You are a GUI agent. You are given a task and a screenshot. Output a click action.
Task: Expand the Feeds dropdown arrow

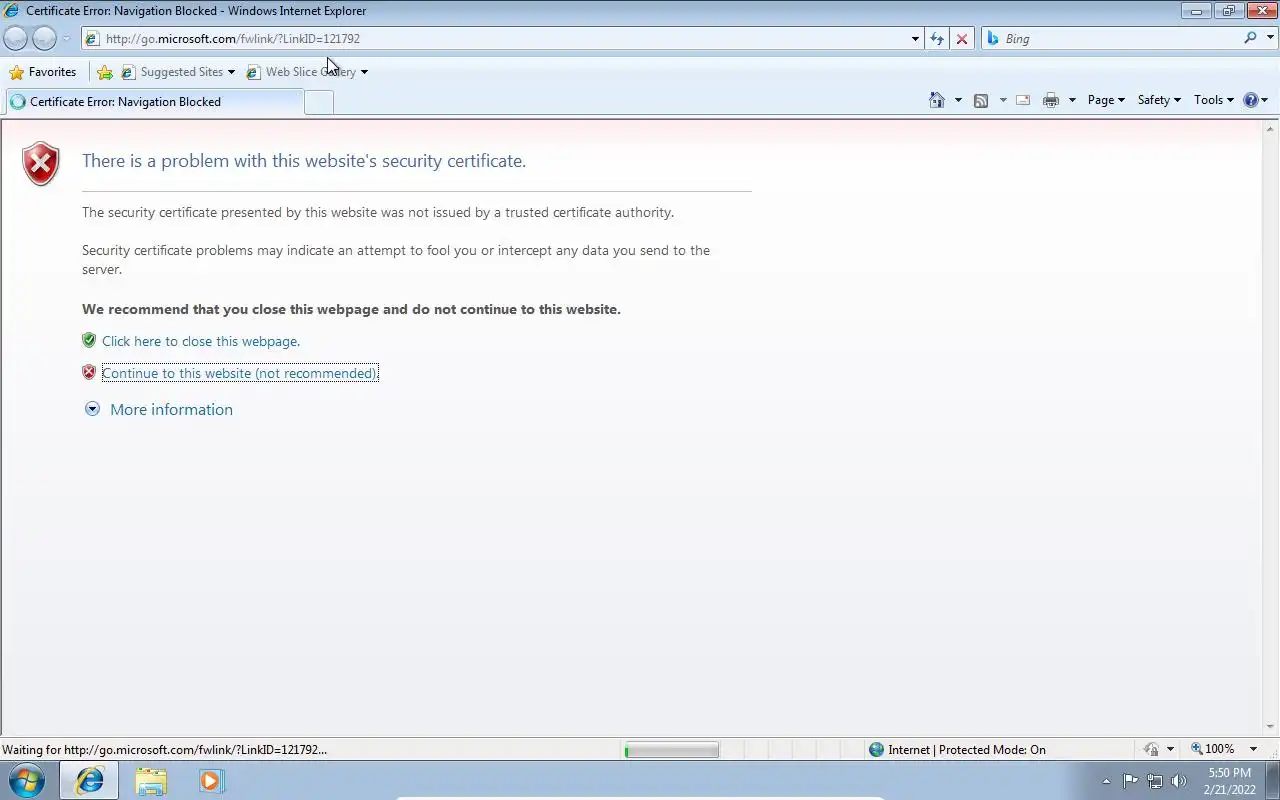(x=1003, y=100)
